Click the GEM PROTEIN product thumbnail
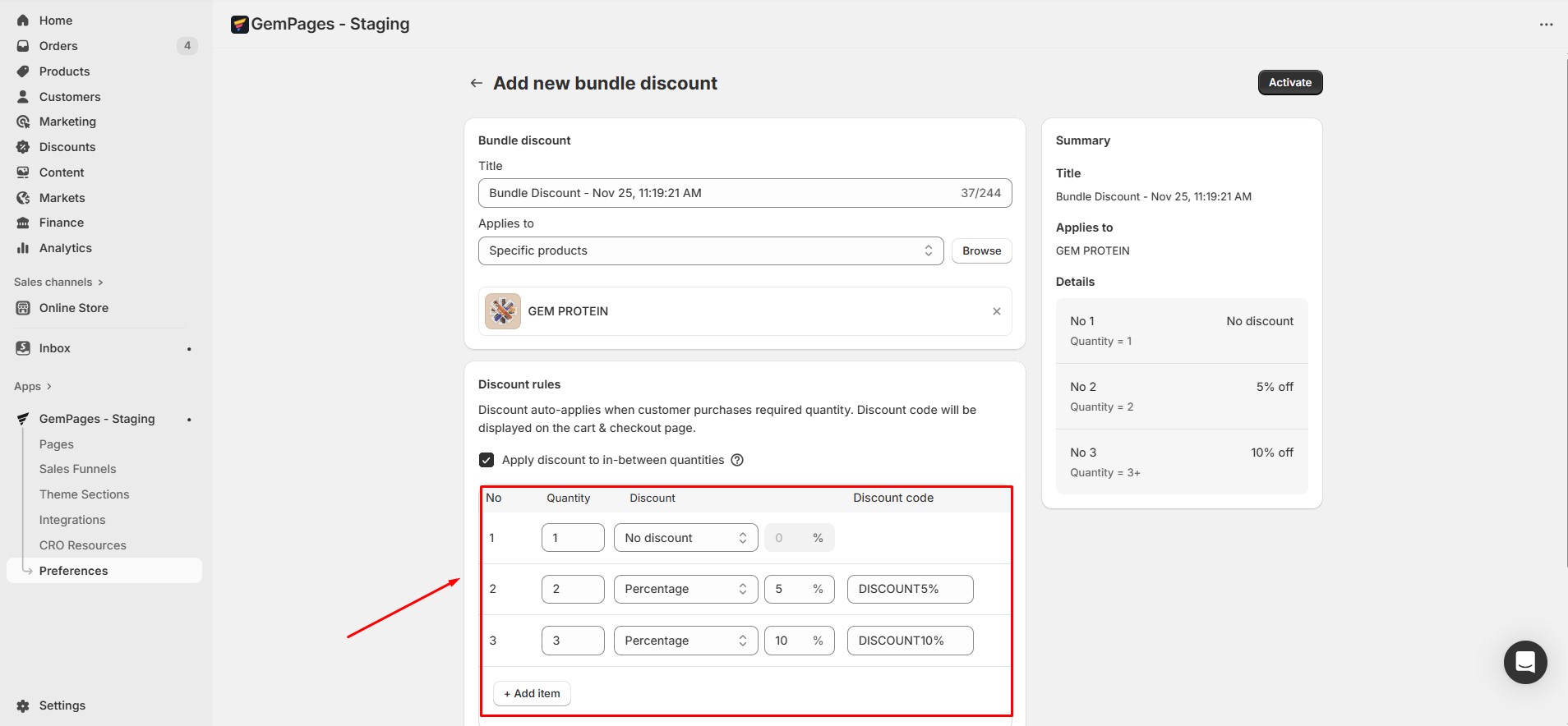Screen dimensions: 1568x726 [503, 311]
